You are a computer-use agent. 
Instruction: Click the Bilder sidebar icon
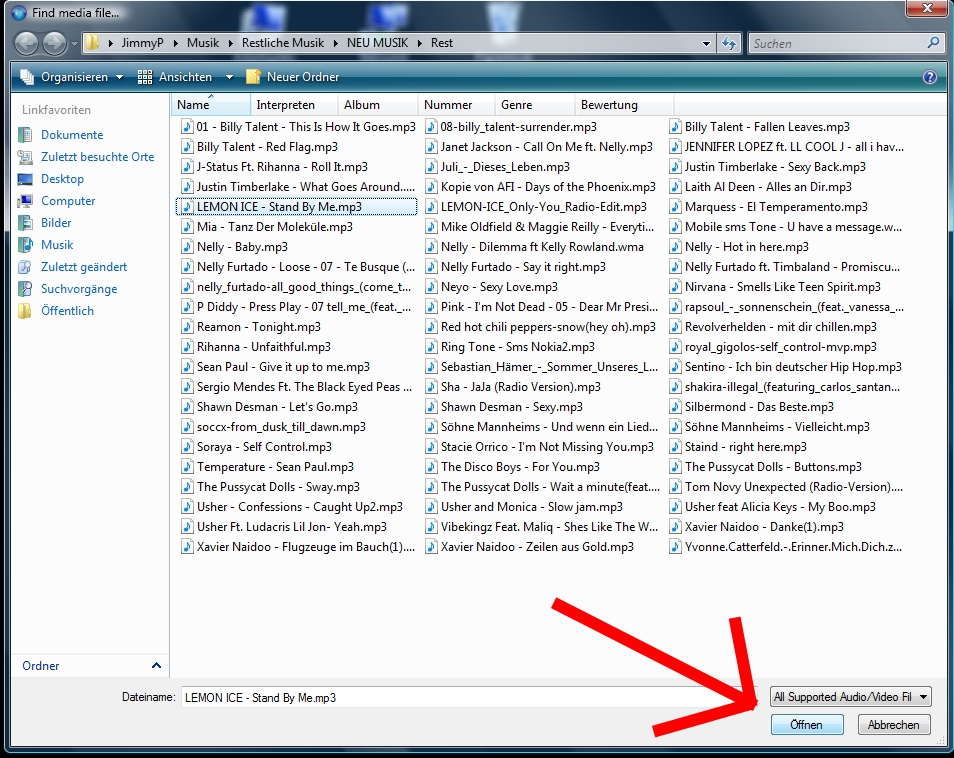(25, 223)
